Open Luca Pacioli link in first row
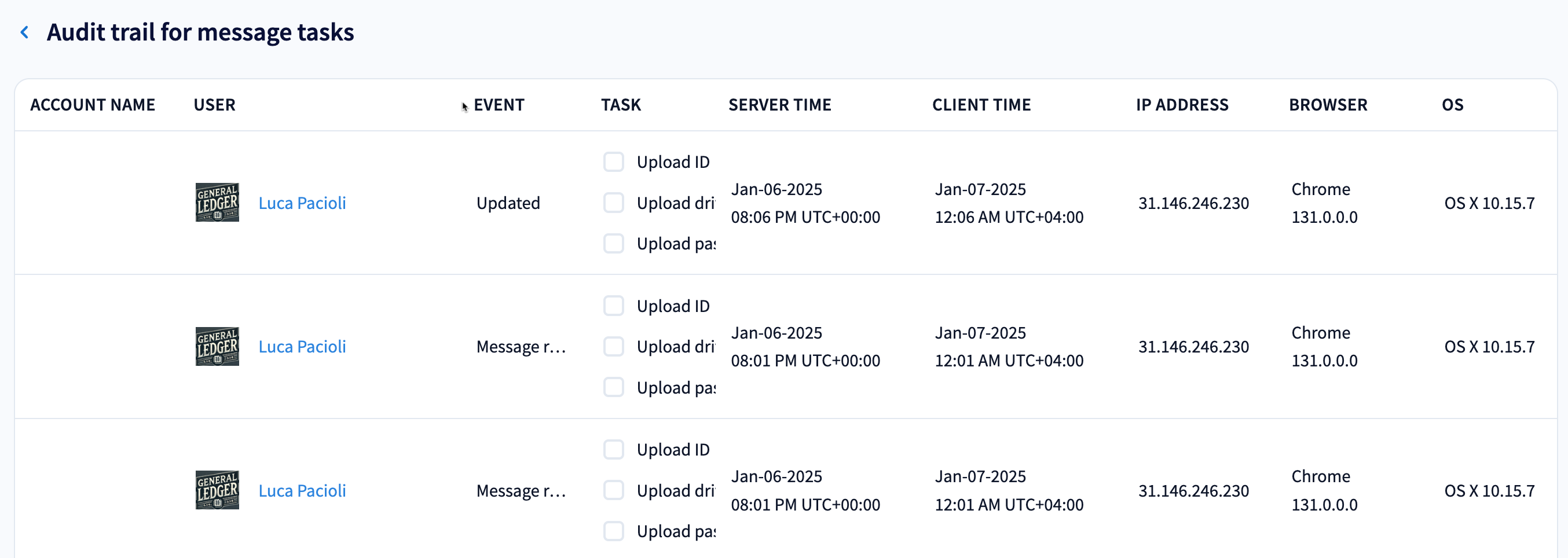Viewport: 1568px width, 558px height. pyautogui.click(x=302, y=203)
